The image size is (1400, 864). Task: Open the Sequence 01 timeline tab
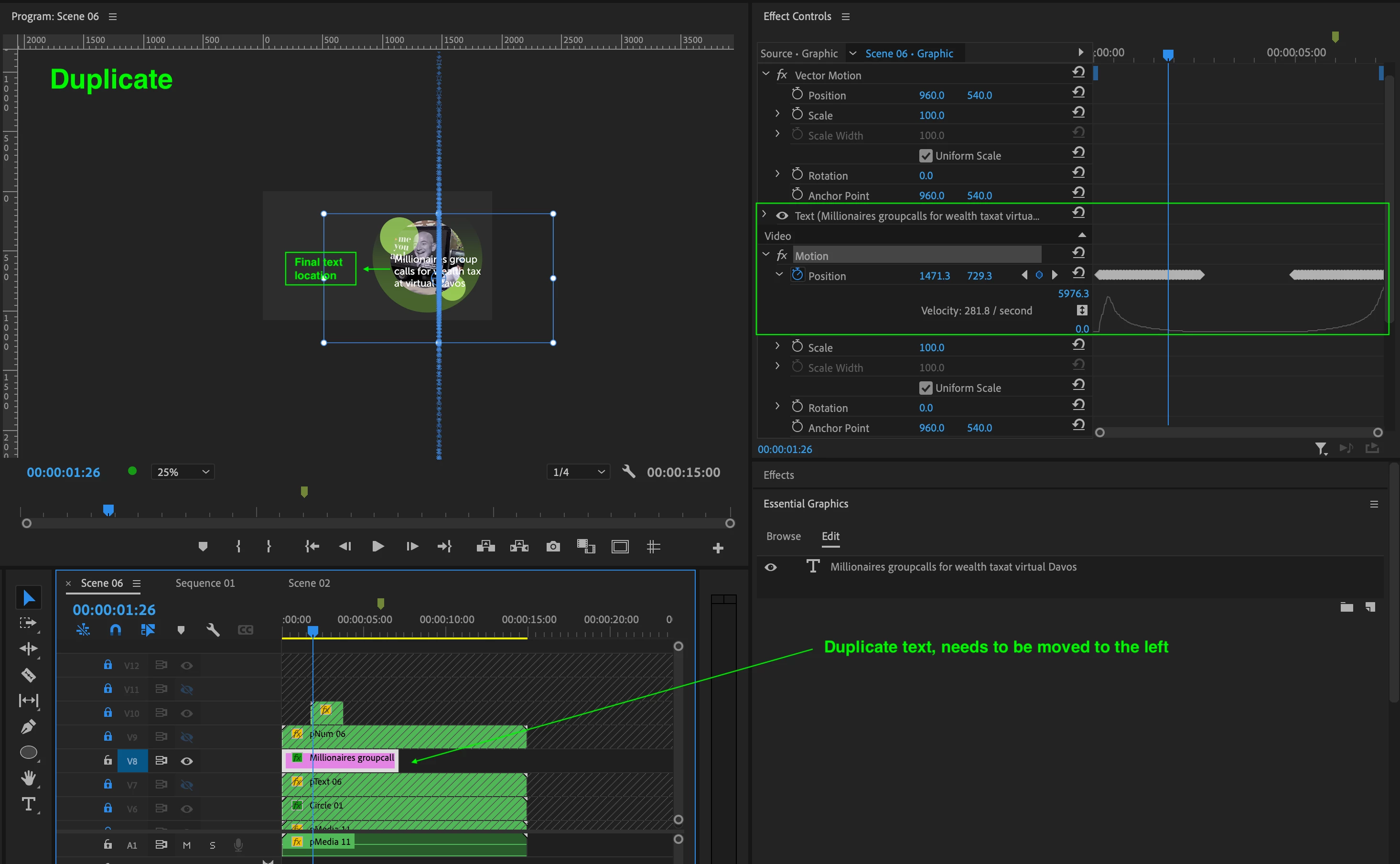(x=205, y=583)
